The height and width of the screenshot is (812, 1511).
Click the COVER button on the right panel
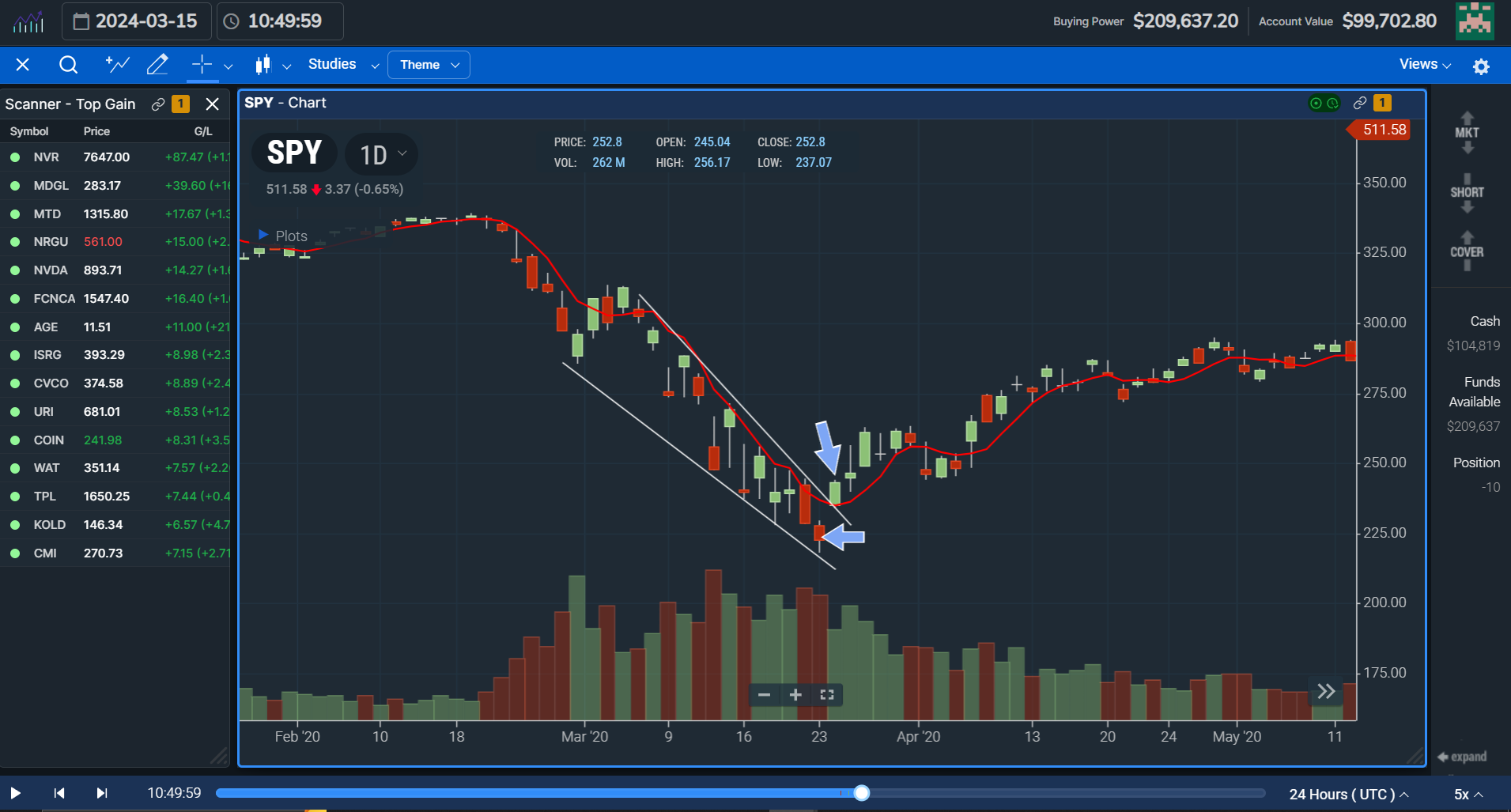click(1468, 251)
